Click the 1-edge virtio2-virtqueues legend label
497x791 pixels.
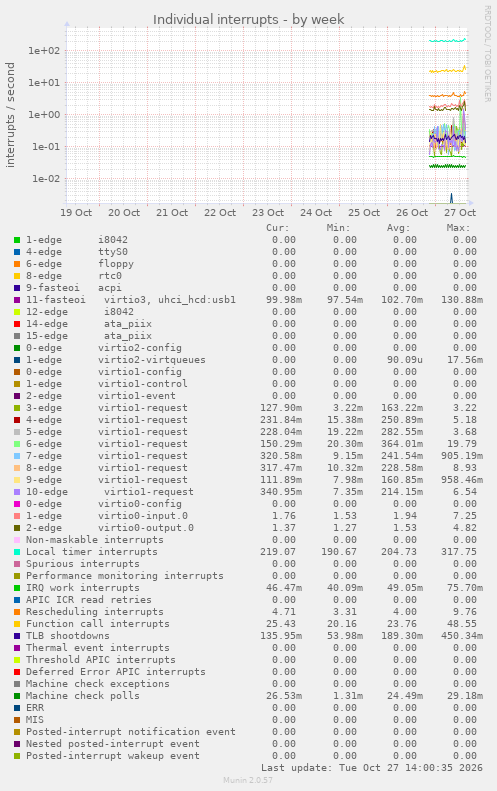pos(116,360)
